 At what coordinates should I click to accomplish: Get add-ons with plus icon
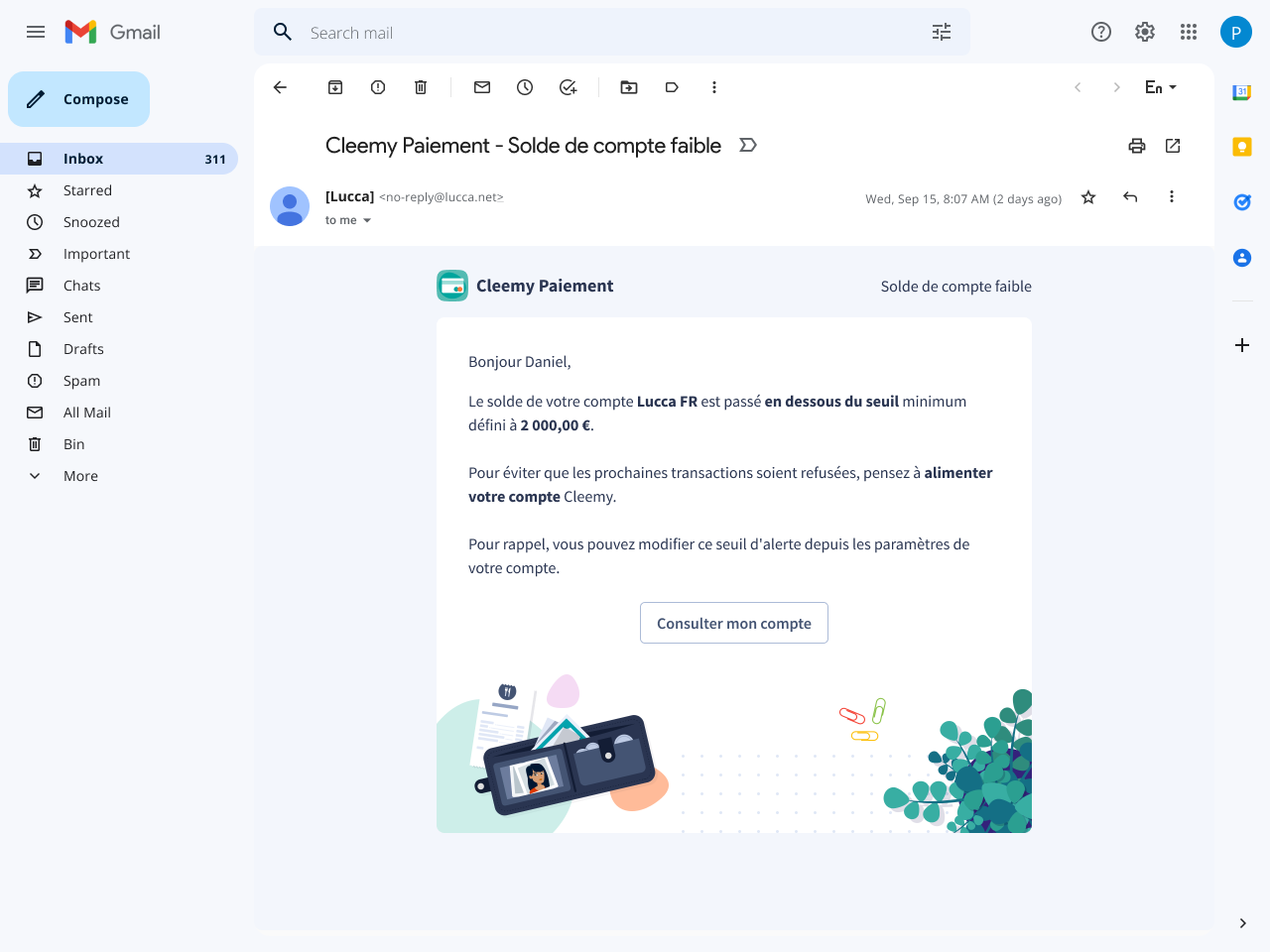point(1242,345)
